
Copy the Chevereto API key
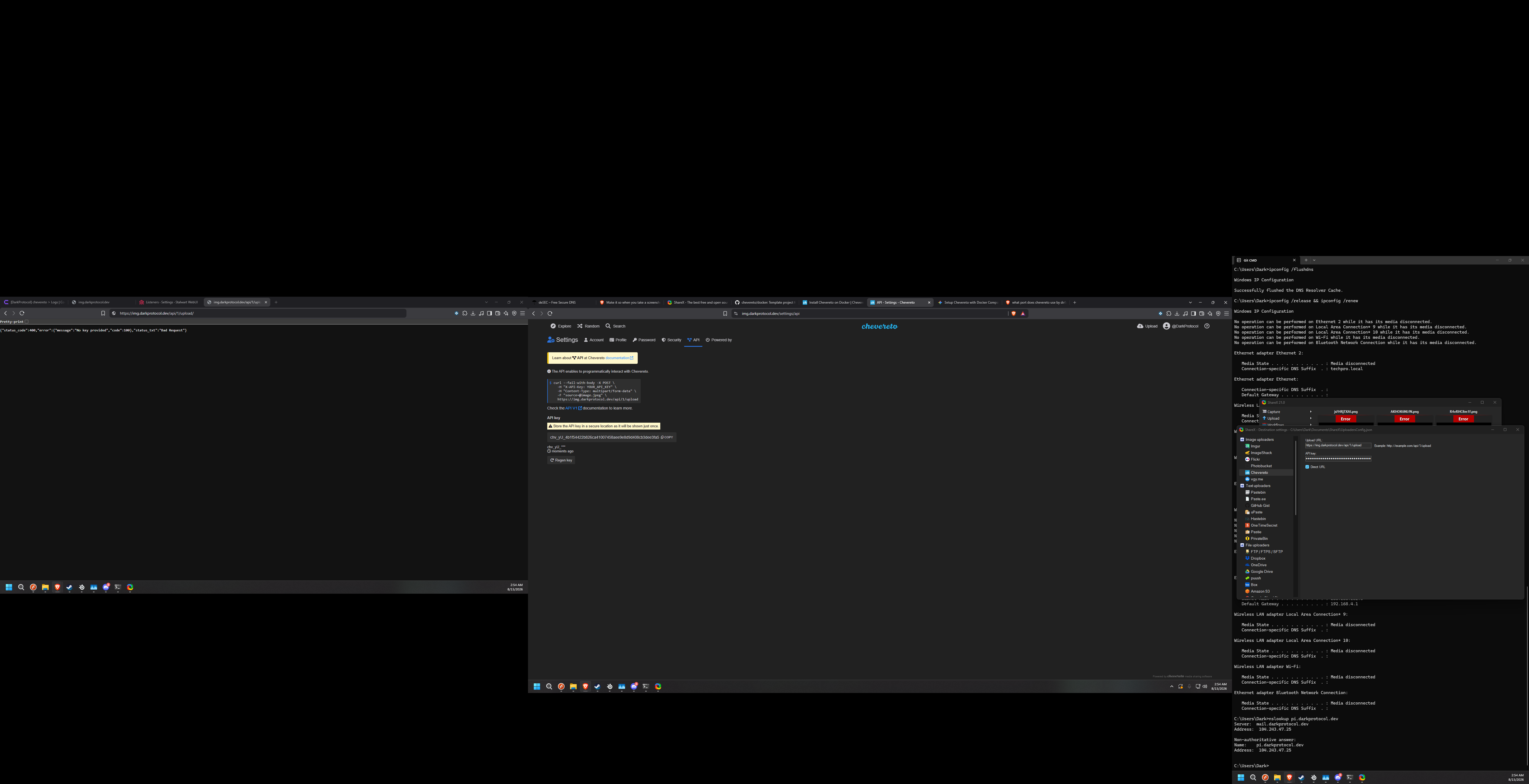tap(667, 438)
